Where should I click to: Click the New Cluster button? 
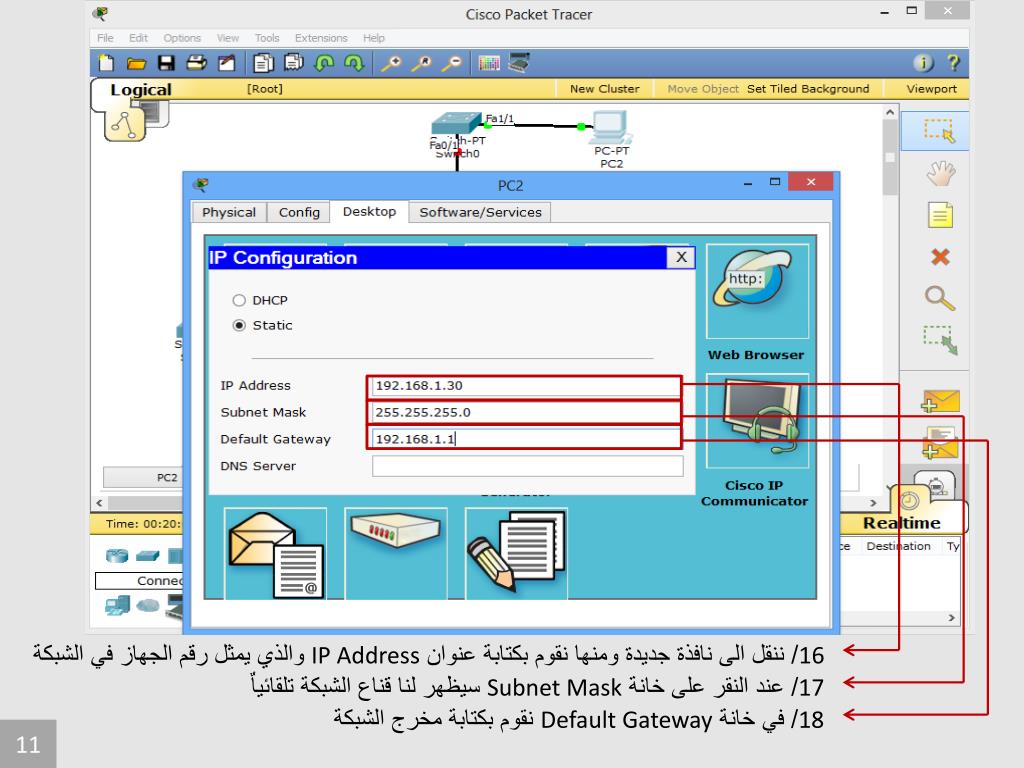[604, 89]
